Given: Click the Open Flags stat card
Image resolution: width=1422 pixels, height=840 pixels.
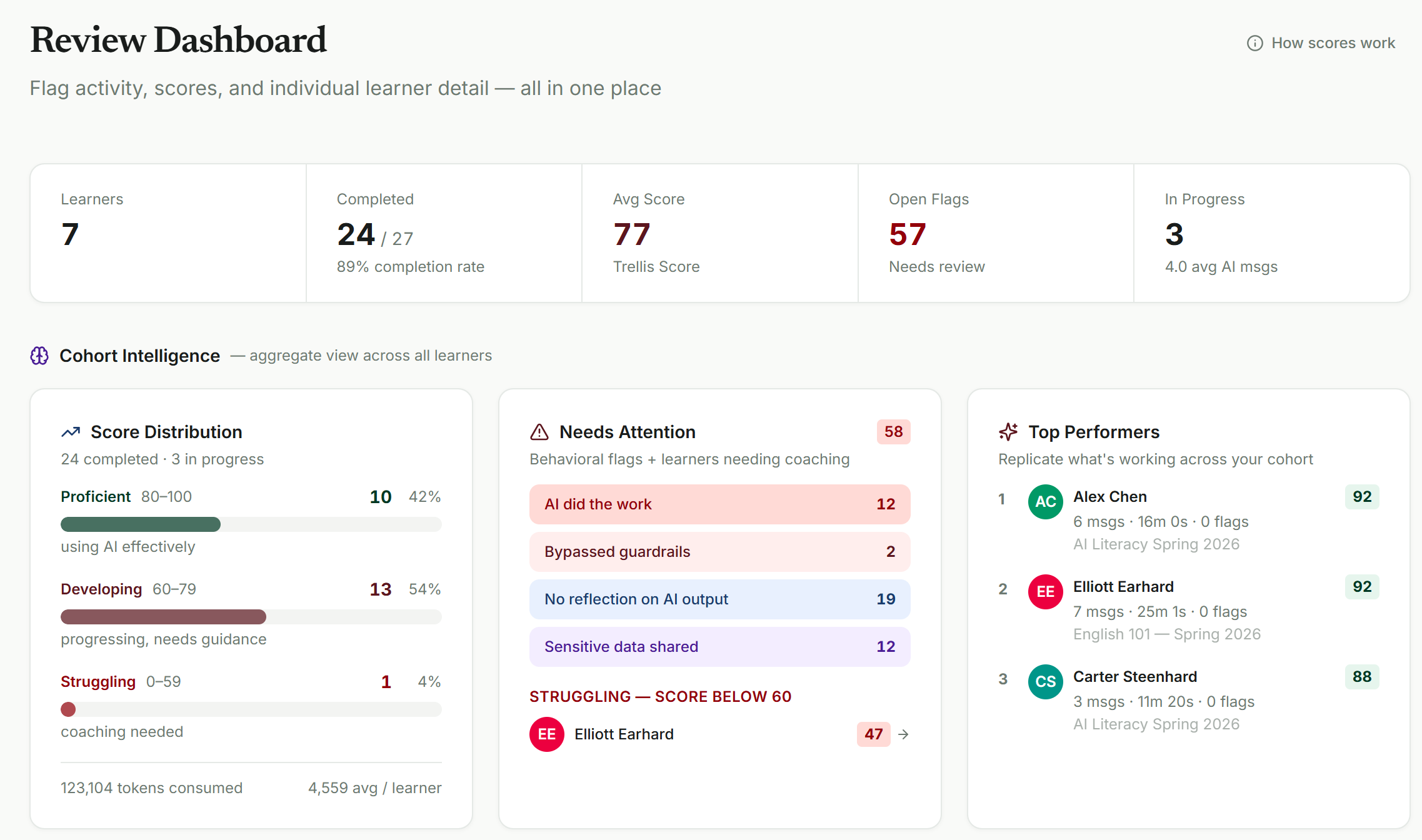Looking at the screenshot, I should (995, 233).
